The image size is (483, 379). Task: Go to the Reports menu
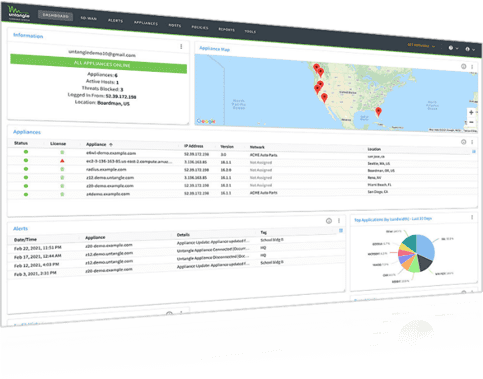coord(226,29)
